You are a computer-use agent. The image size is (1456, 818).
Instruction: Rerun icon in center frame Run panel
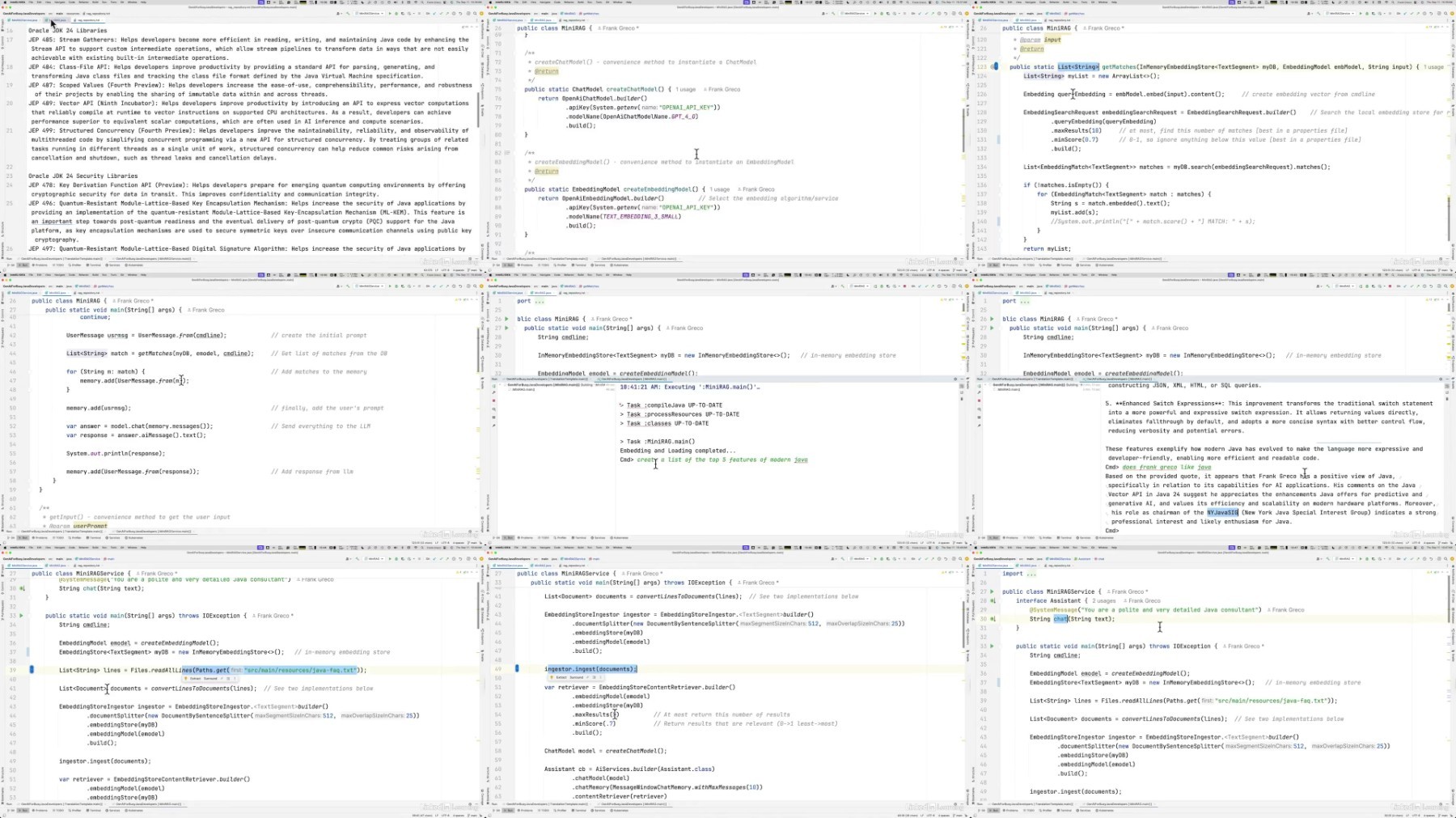[493, 386]
